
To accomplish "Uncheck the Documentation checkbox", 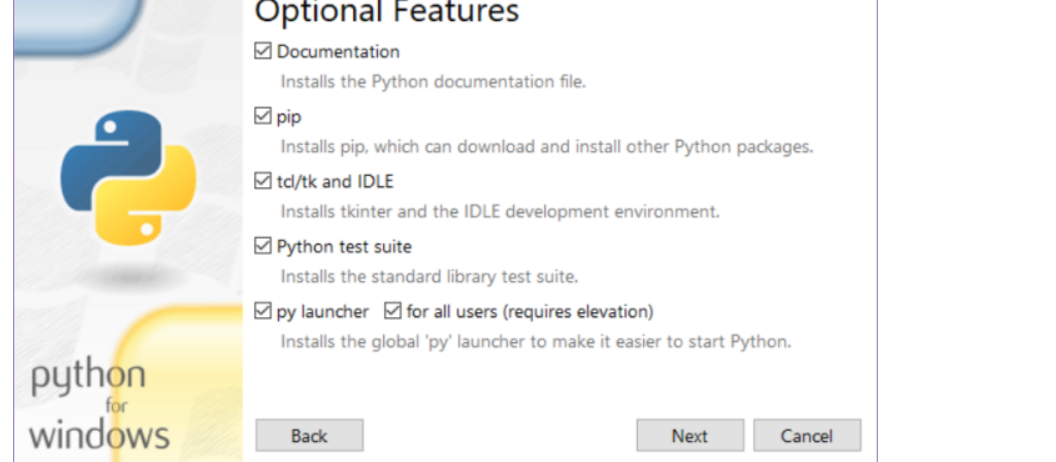I will (264, 51).
